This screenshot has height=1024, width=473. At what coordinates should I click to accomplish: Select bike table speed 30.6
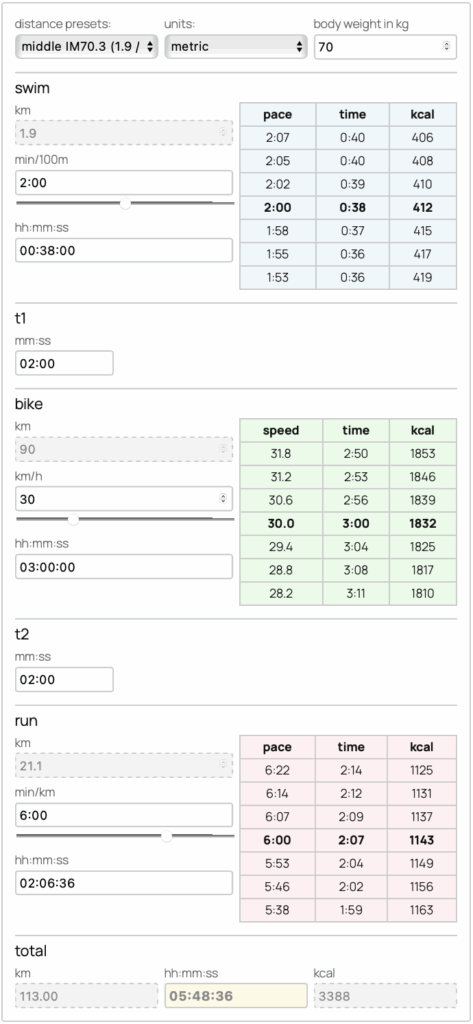[x=280, y=500]
